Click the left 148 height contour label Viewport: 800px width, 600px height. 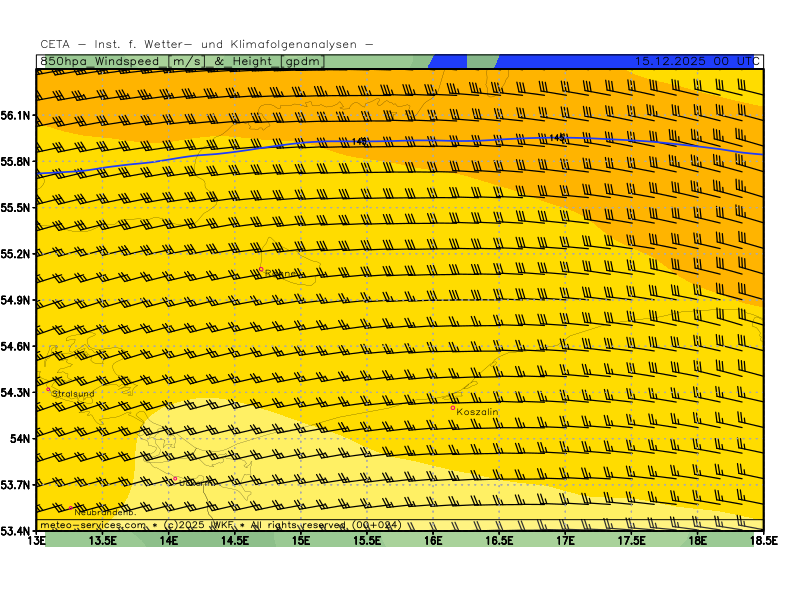359,142
